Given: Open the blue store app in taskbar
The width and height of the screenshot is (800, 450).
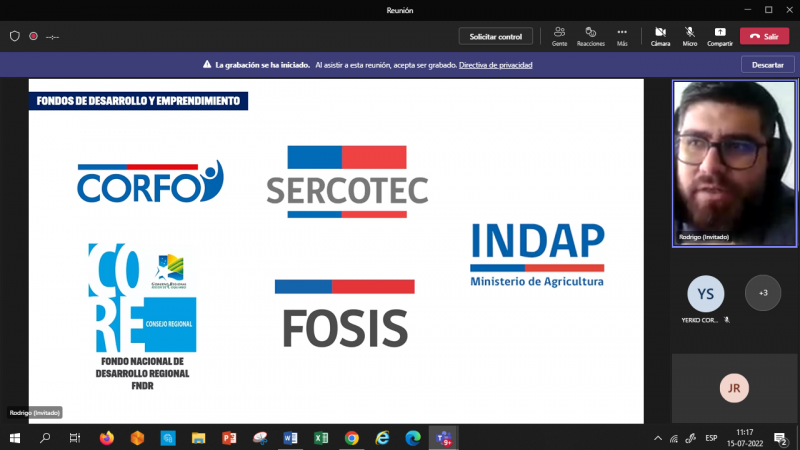Looking at the screenshot, I should [x=168, y=438].
